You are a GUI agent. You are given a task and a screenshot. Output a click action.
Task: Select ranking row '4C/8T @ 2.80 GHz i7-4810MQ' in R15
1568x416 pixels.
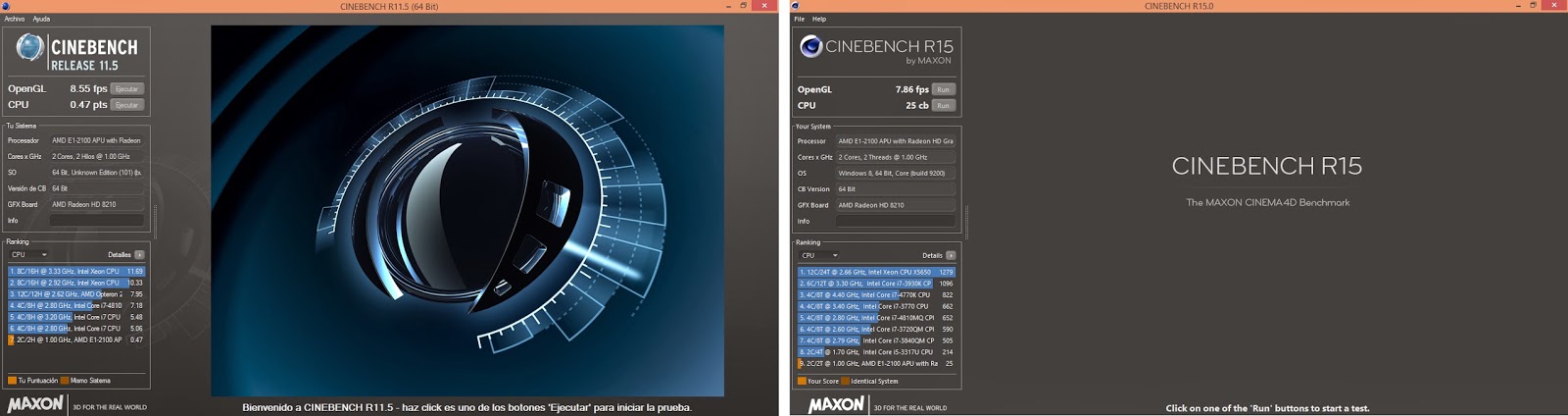click(876, 318)
